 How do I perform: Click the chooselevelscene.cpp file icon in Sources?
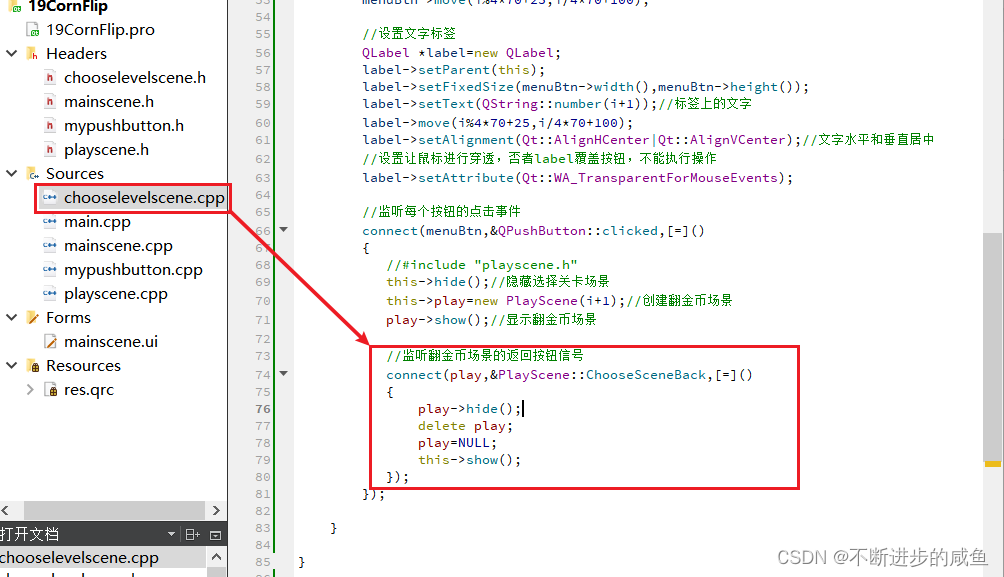[50, 197]
